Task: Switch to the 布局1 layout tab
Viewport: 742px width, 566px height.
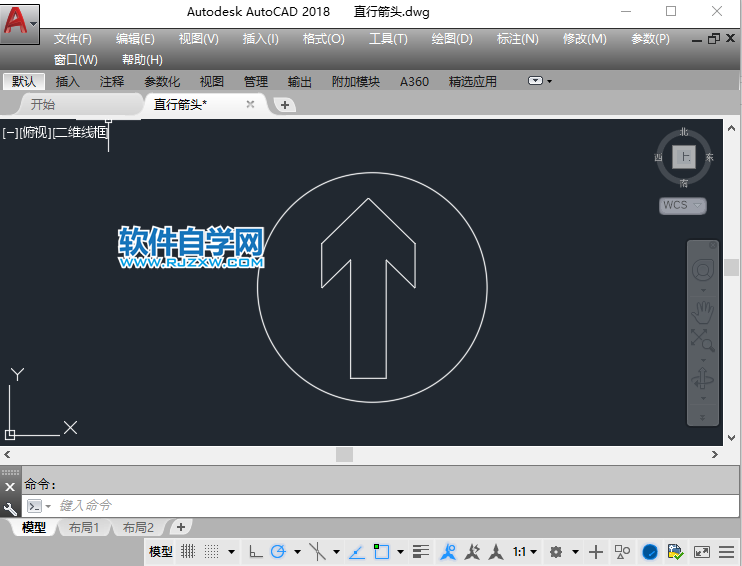Action: [x=84, y=527]
